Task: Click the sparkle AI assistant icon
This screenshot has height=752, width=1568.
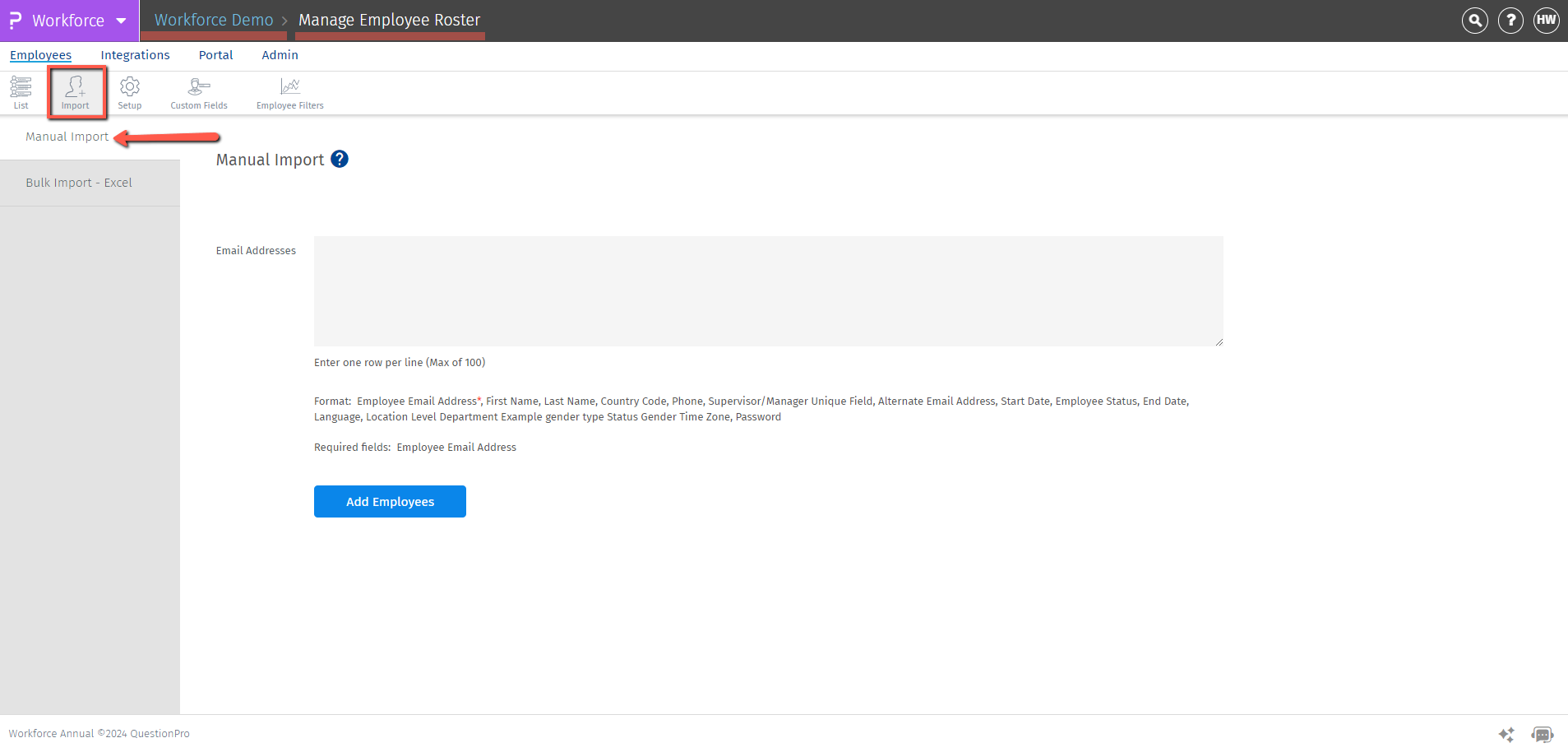Action: tap(1506, 734)
